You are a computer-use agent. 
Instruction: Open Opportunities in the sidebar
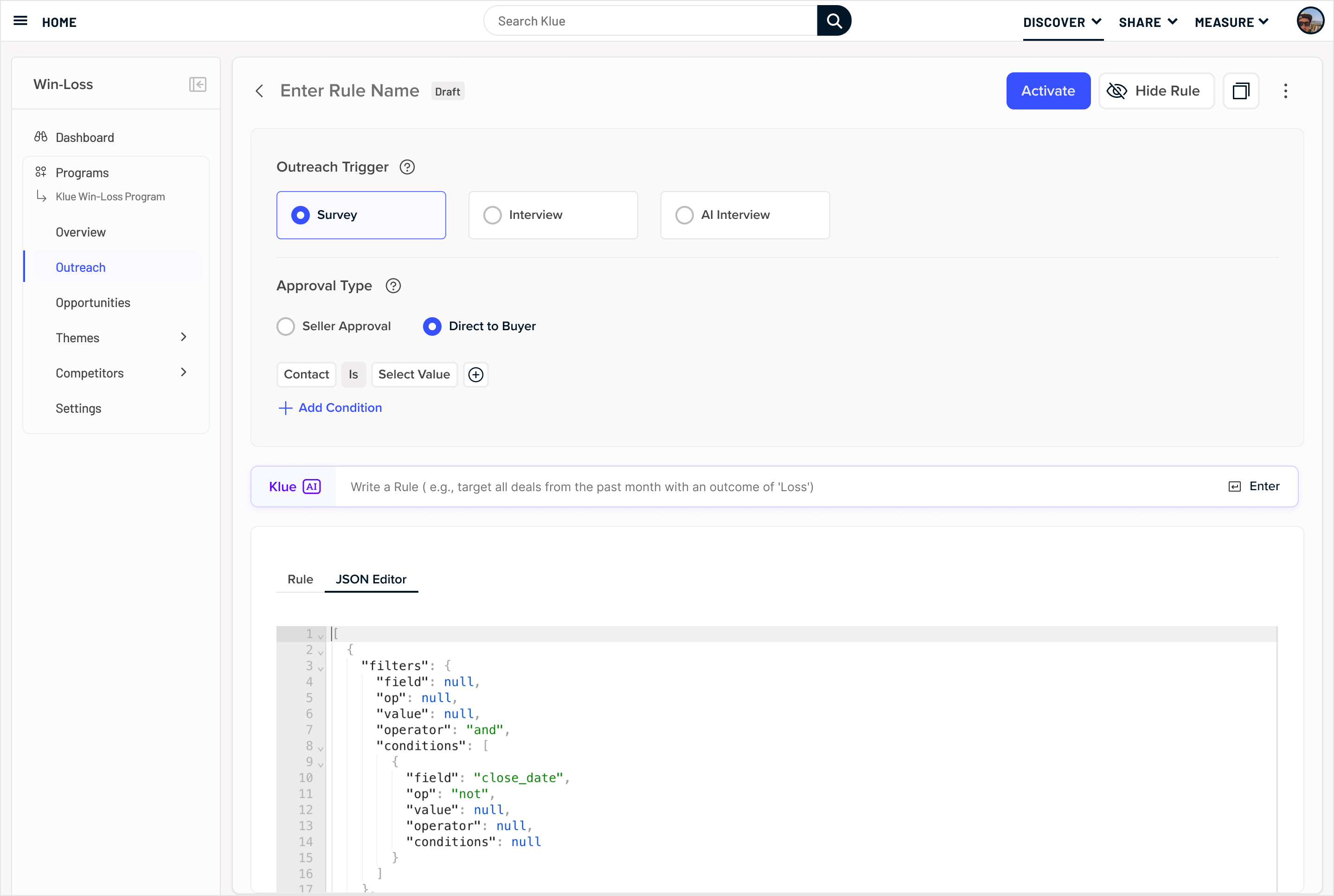click(93, 303)
